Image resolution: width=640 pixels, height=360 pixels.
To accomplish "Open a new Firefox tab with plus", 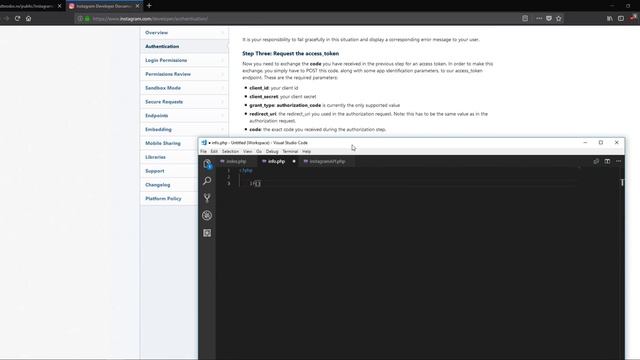I will coord(149,6).
